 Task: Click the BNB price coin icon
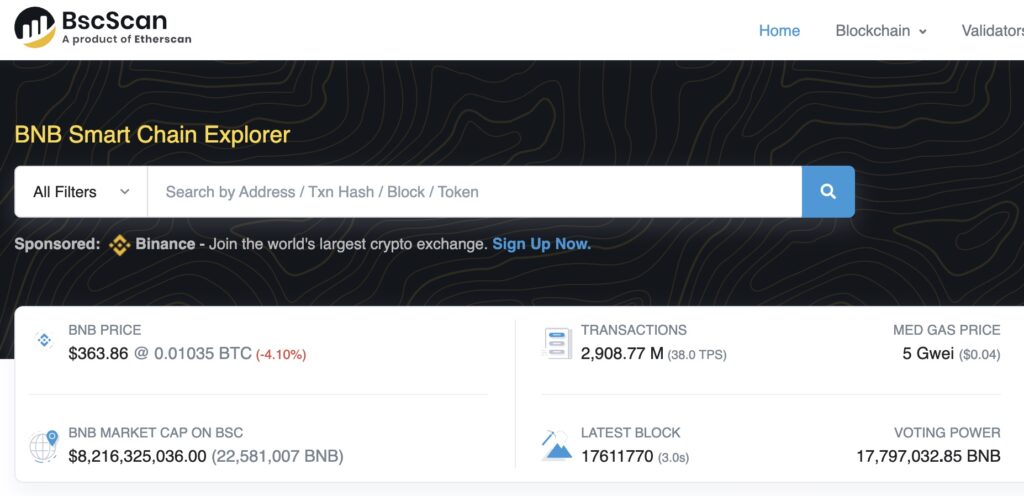44,339
